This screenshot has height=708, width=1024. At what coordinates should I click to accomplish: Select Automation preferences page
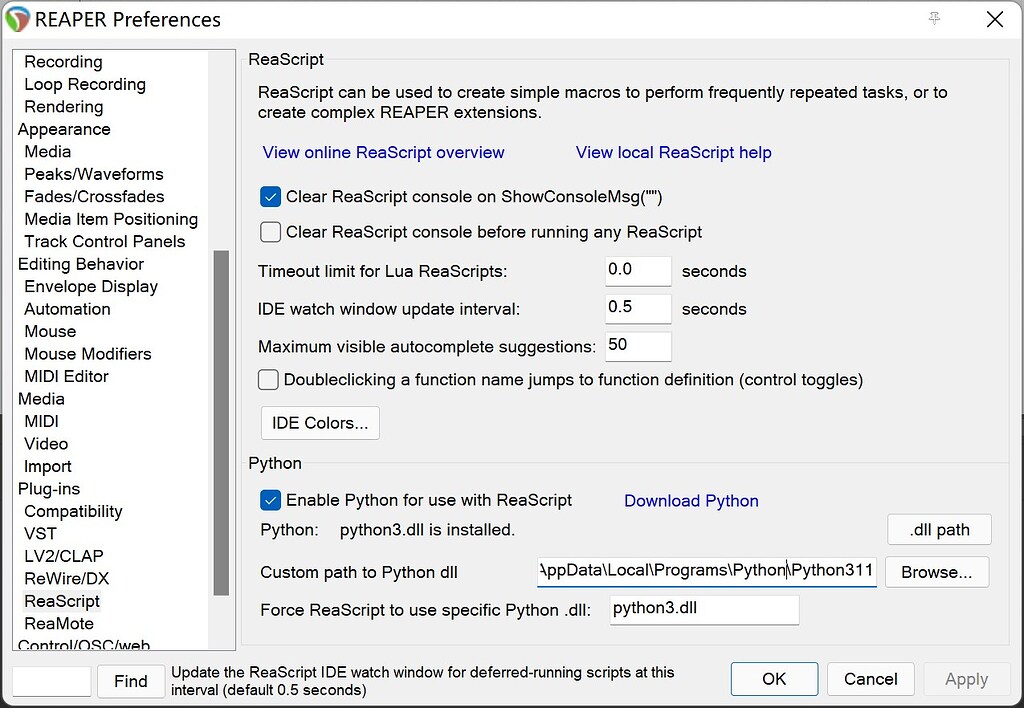[x=67, y=309]
